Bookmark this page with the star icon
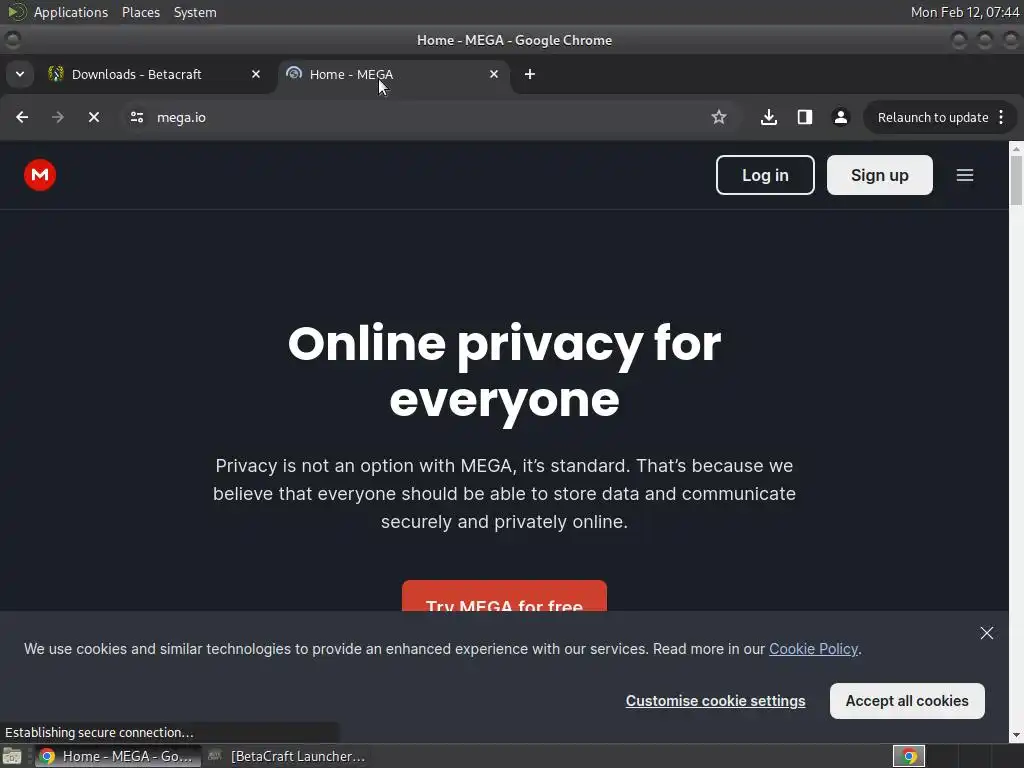The width and height of the screenshot is (1024, 768). coord(718,117)
